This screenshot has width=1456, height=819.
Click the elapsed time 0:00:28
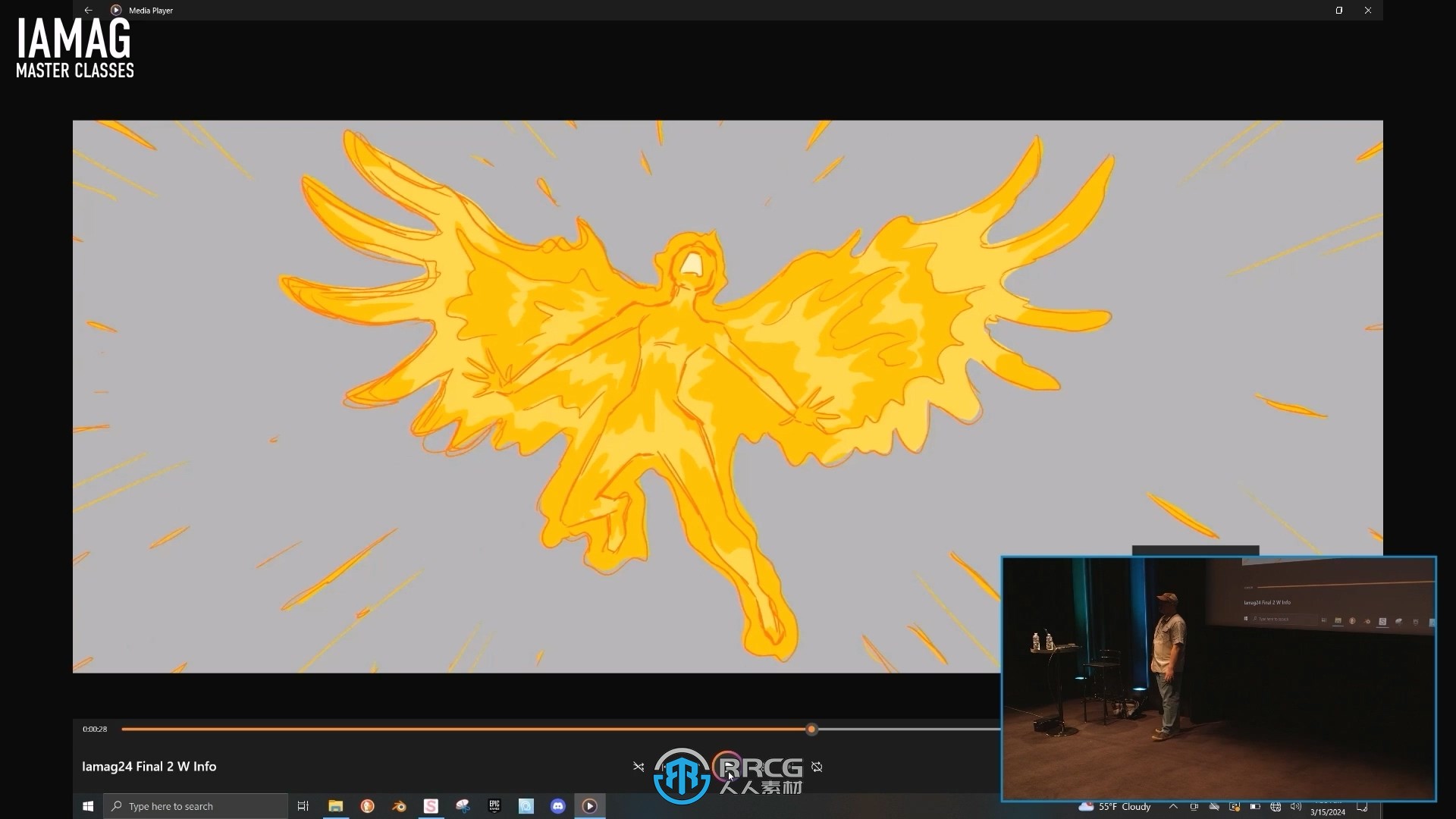coord(95,729)
